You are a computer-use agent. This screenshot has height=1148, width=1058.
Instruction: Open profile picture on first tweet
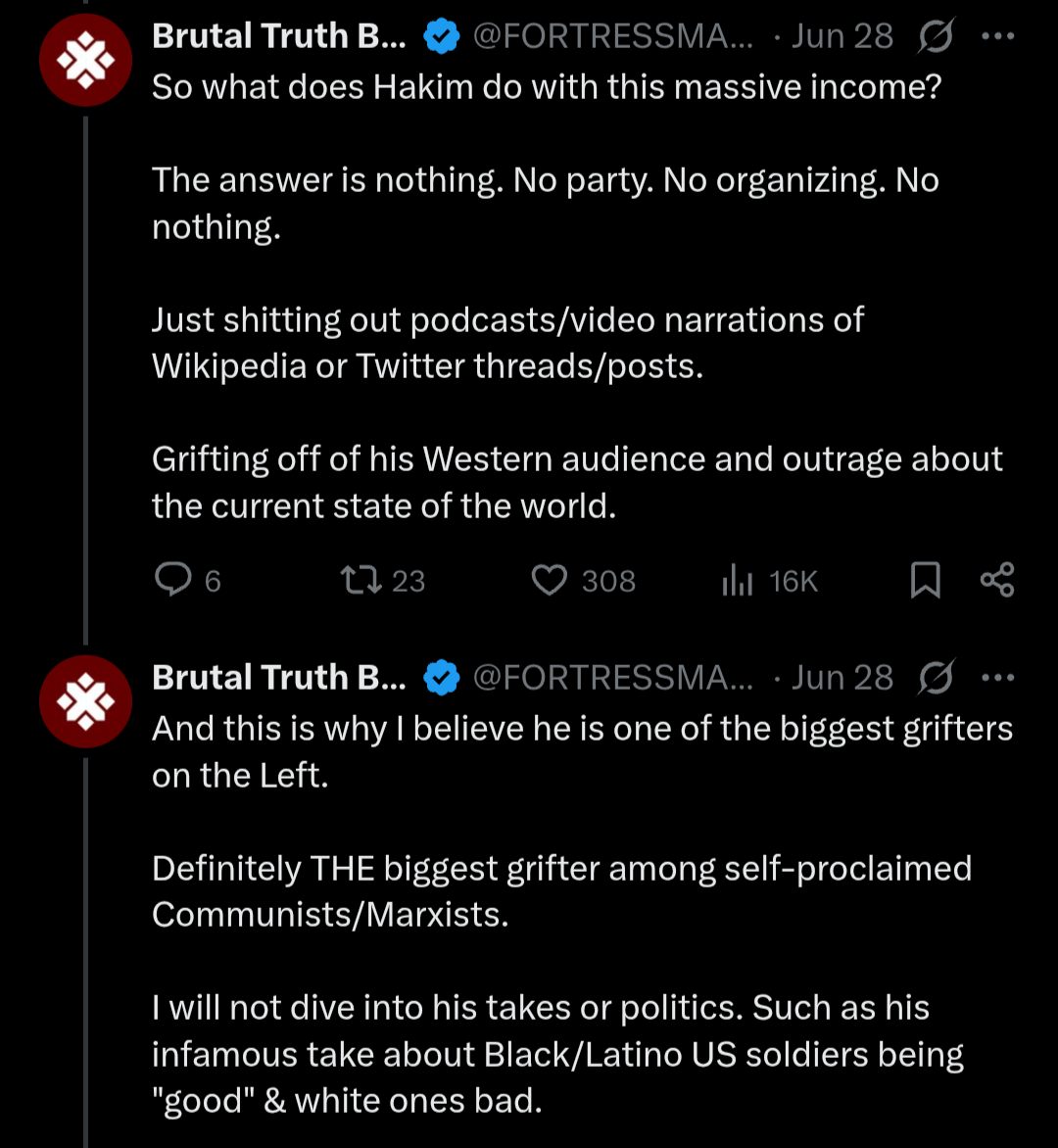point(85,60)
